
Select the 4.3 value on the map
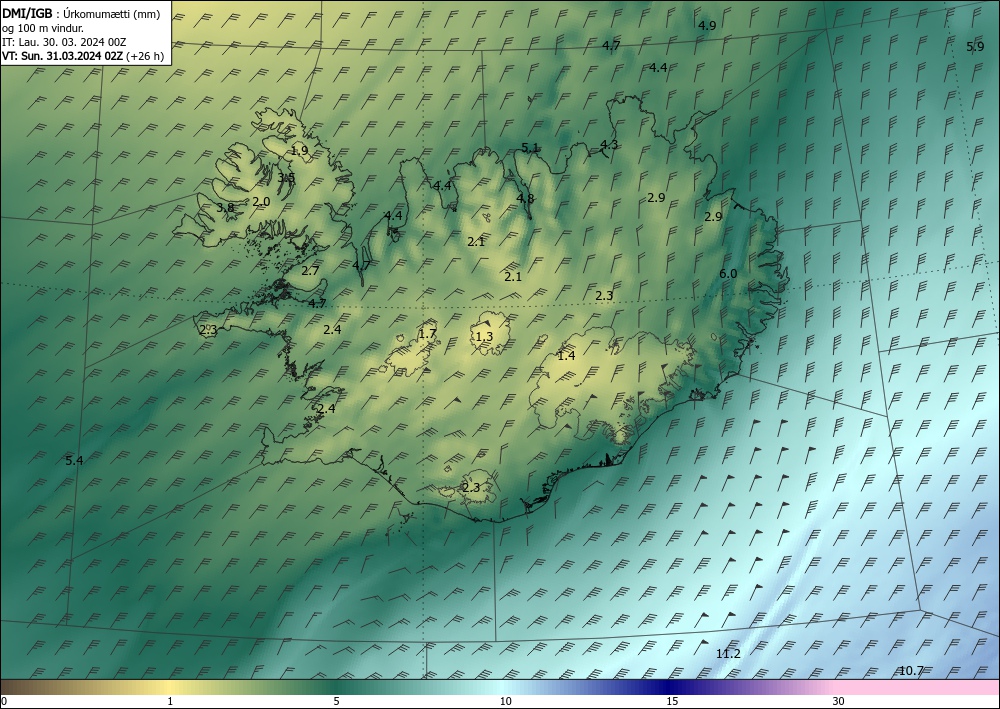(609, 144)
